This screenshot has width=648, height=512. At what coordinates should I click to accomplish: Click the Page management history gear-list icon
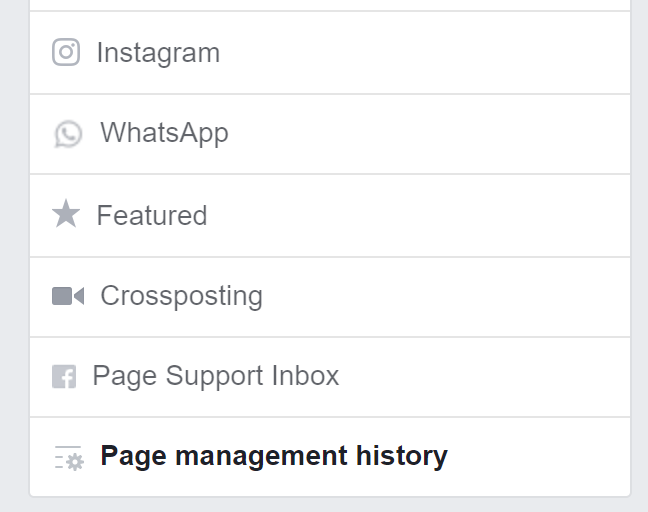tap(69, 457)
